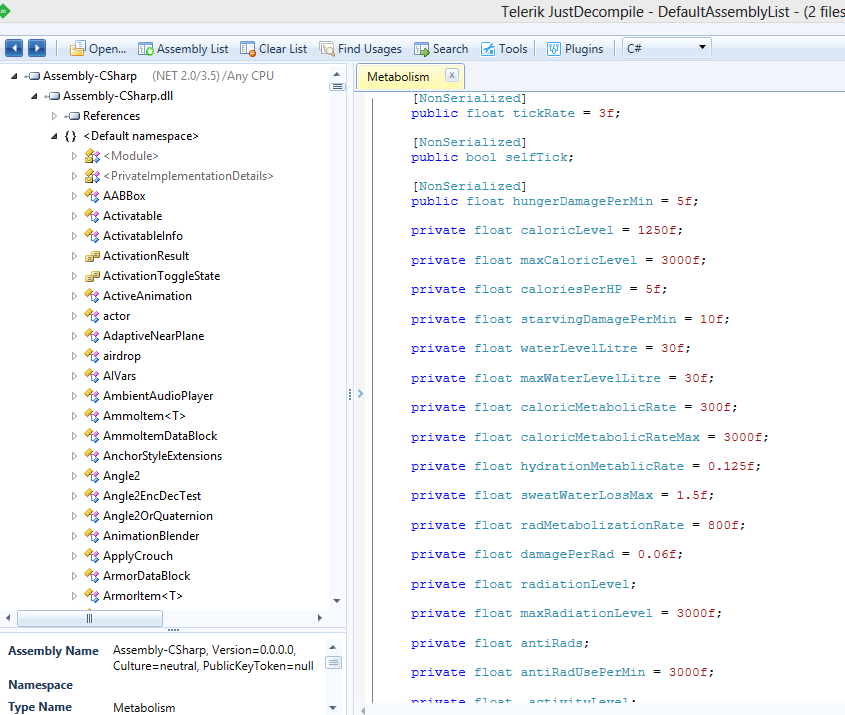
Task: Open the Tools menu
Action: point(504,49)
